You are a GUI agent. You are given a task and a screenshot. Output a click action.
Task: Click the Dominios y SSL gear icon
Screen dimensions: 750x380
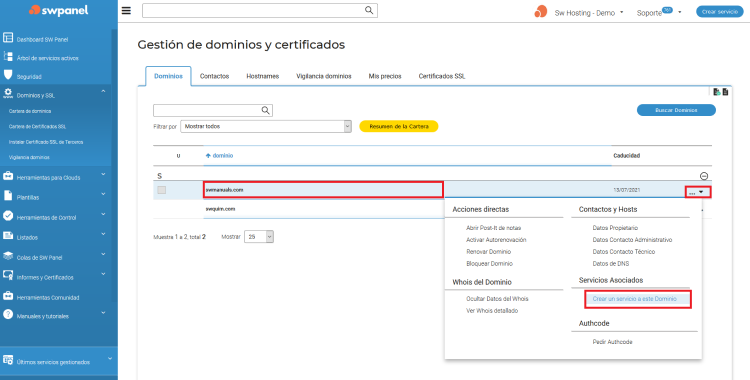pos(8,94)
